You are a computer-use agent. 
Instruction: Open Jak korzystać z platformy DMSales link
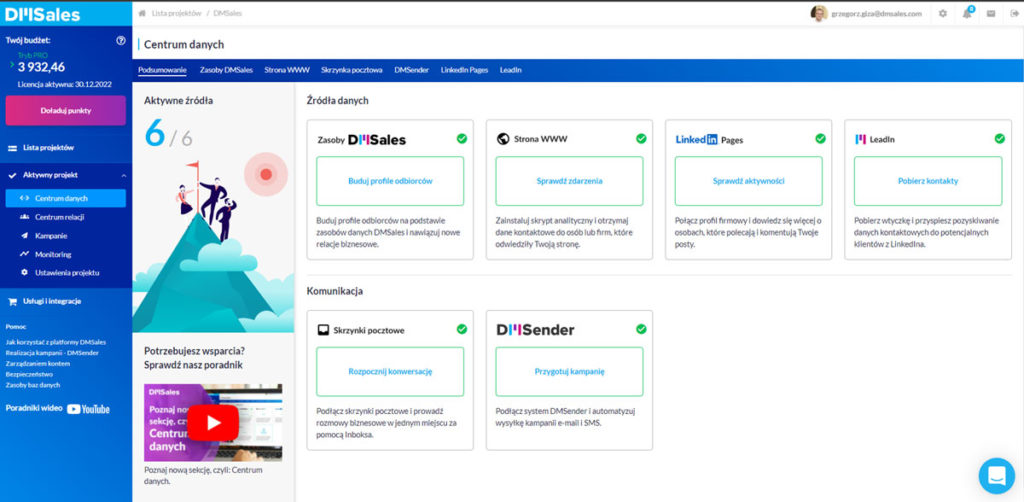click(56, 341)
